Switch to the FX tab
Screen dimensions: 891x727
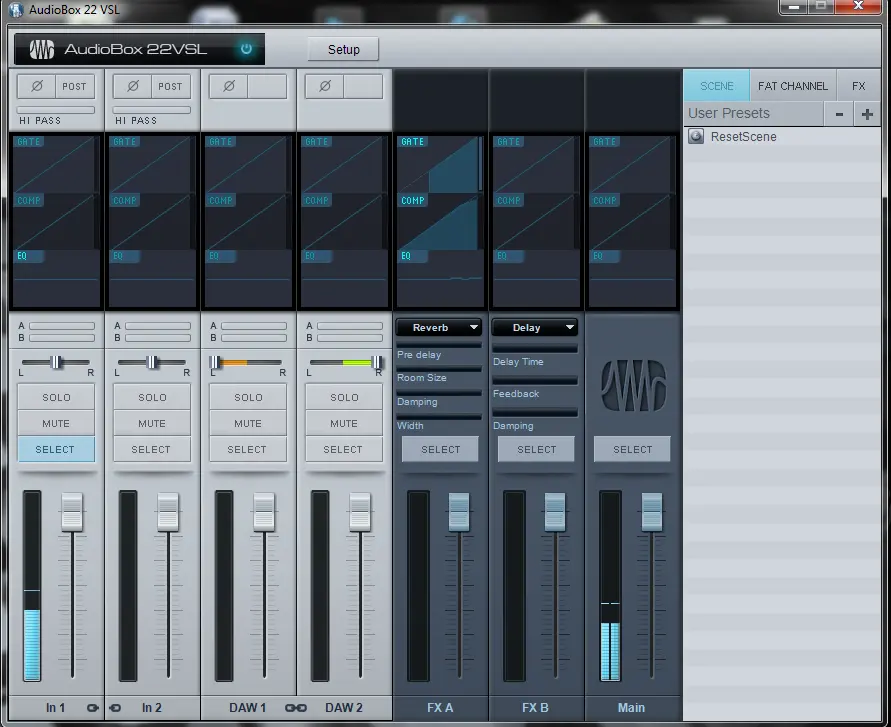coord(858,86)
